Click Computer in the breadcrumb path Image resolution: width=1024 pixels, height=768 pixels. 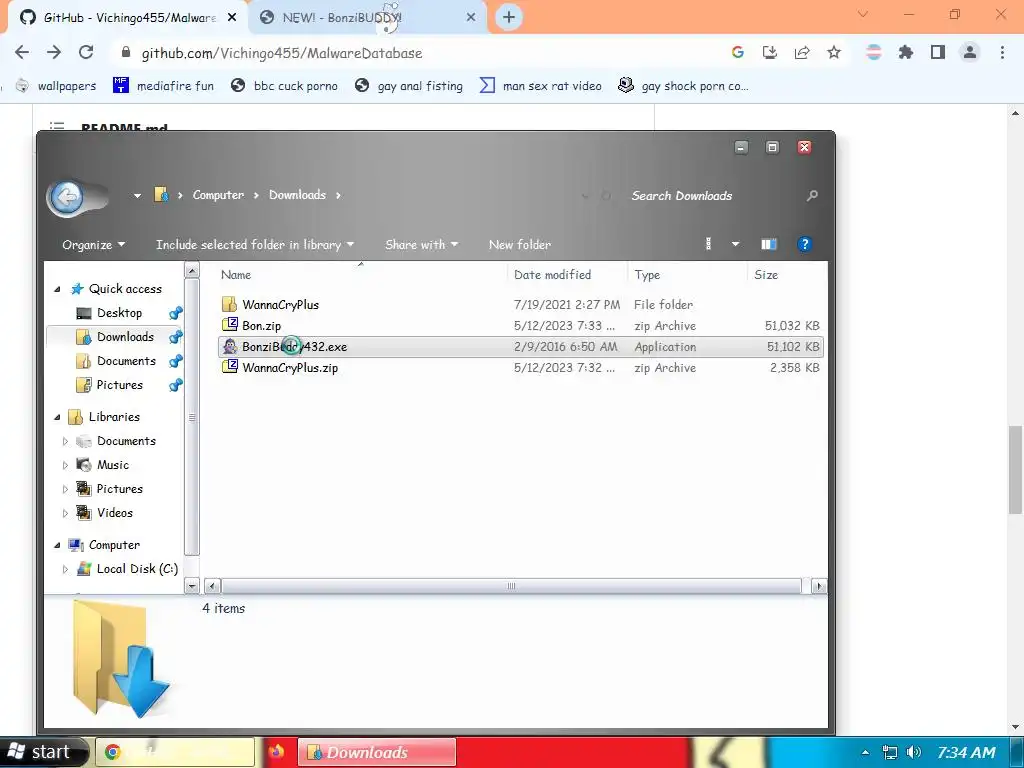[218, 195]
